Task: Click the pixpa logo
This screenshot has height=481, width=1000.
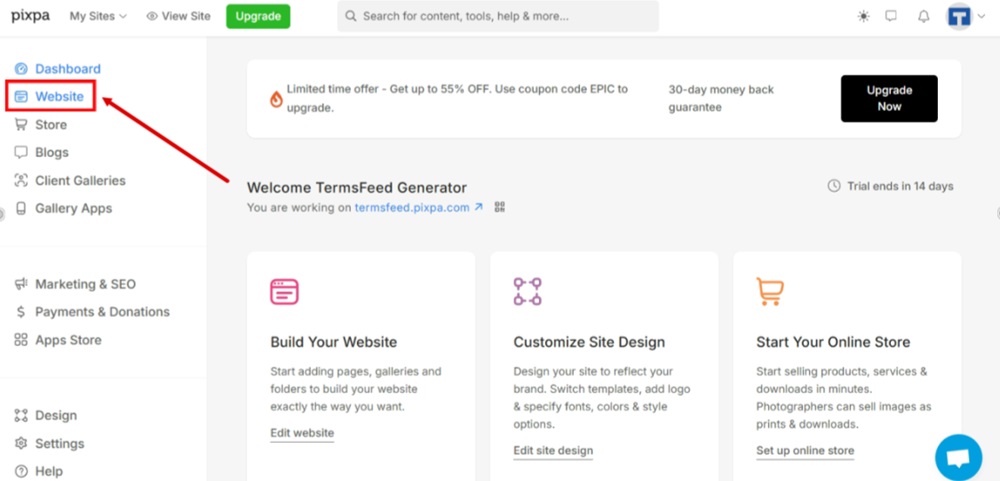Action: 30,16
